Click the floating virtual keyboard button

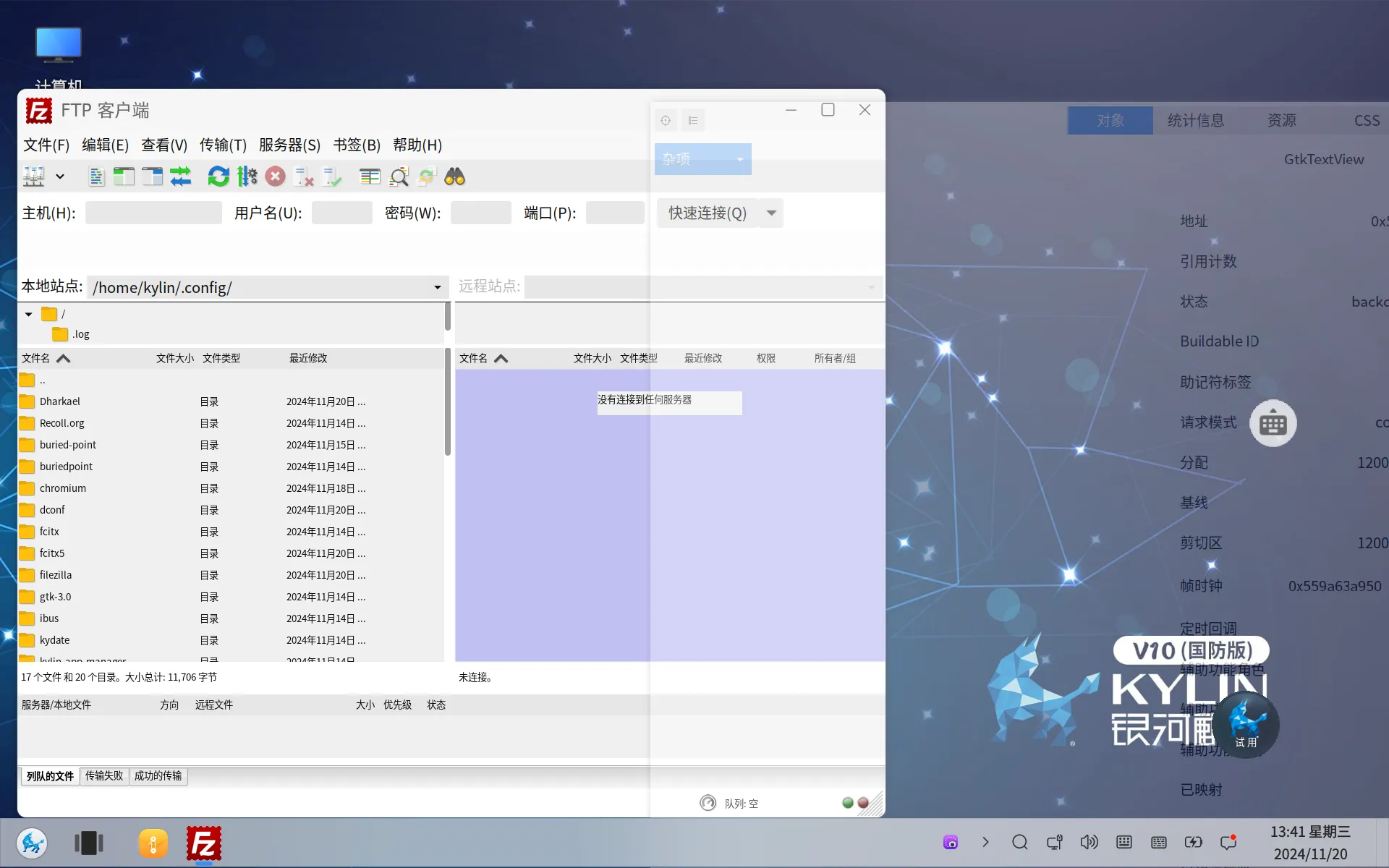click(1273, 423)
